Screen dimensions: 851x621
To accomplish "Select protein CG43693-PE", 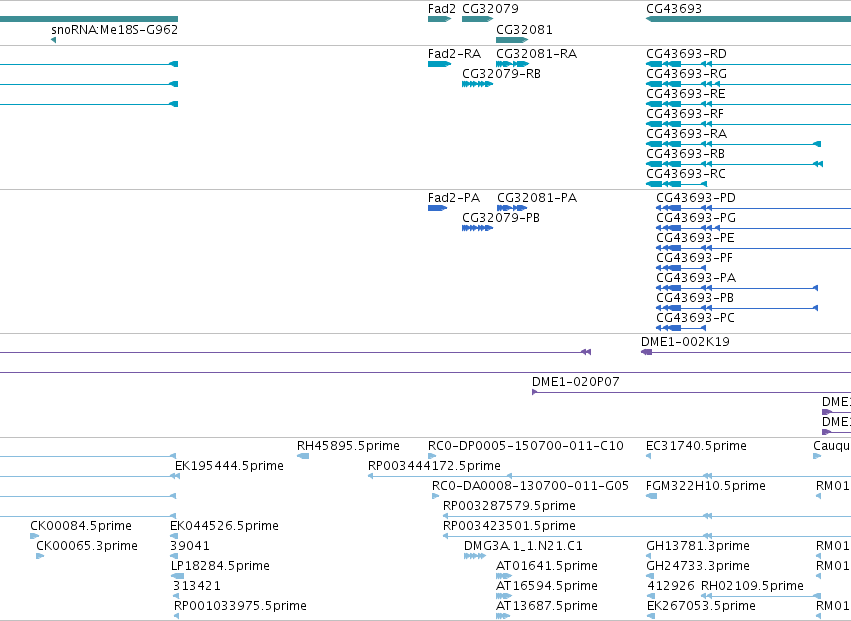I will tap(695, 238).
